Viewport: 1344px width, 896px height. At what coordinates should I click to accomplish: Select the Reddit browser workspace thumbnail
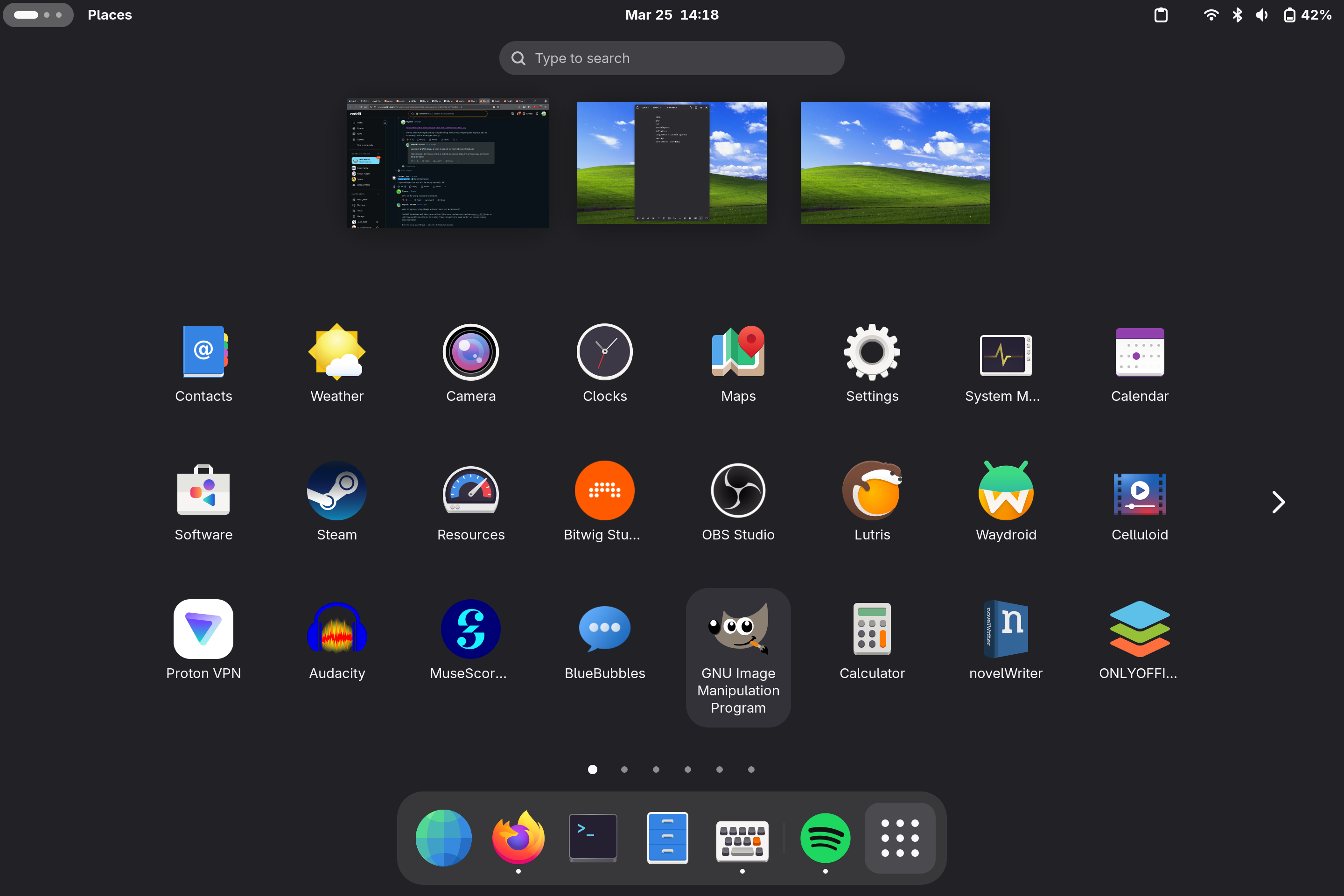[x=448, y=163]
